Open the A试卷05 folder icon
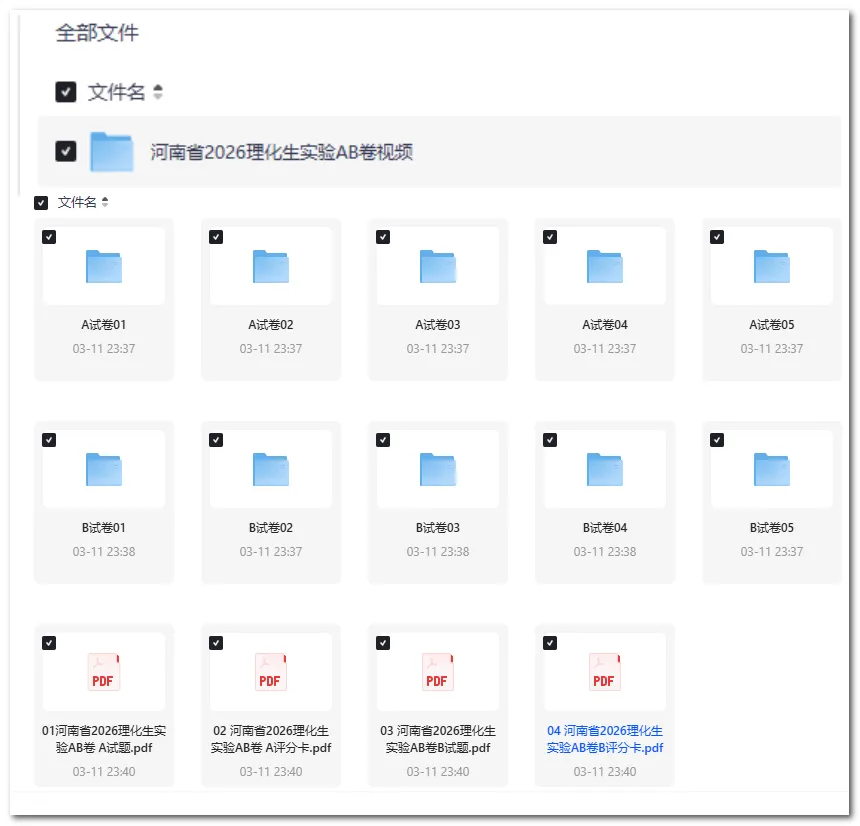 (x=770, y=264)
